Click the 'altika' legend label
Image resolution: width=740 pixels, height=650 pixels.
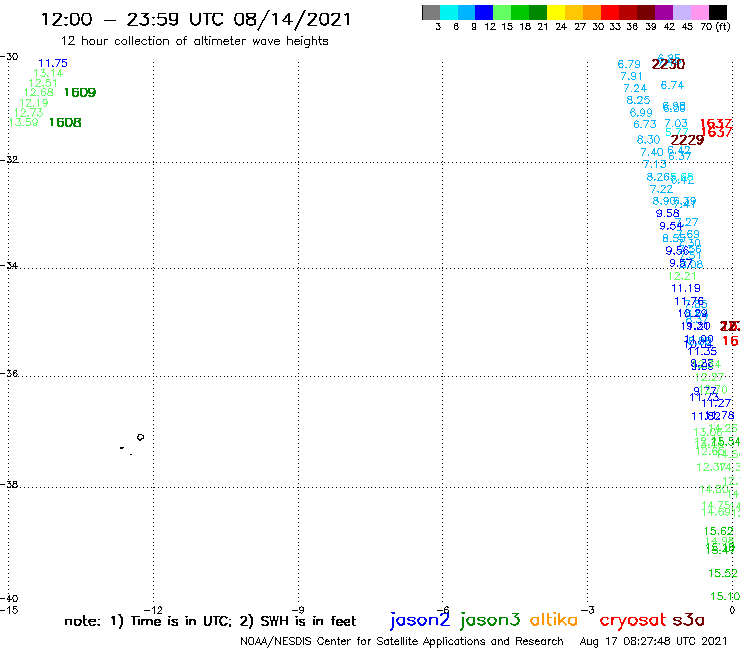[x=554, y=620]
